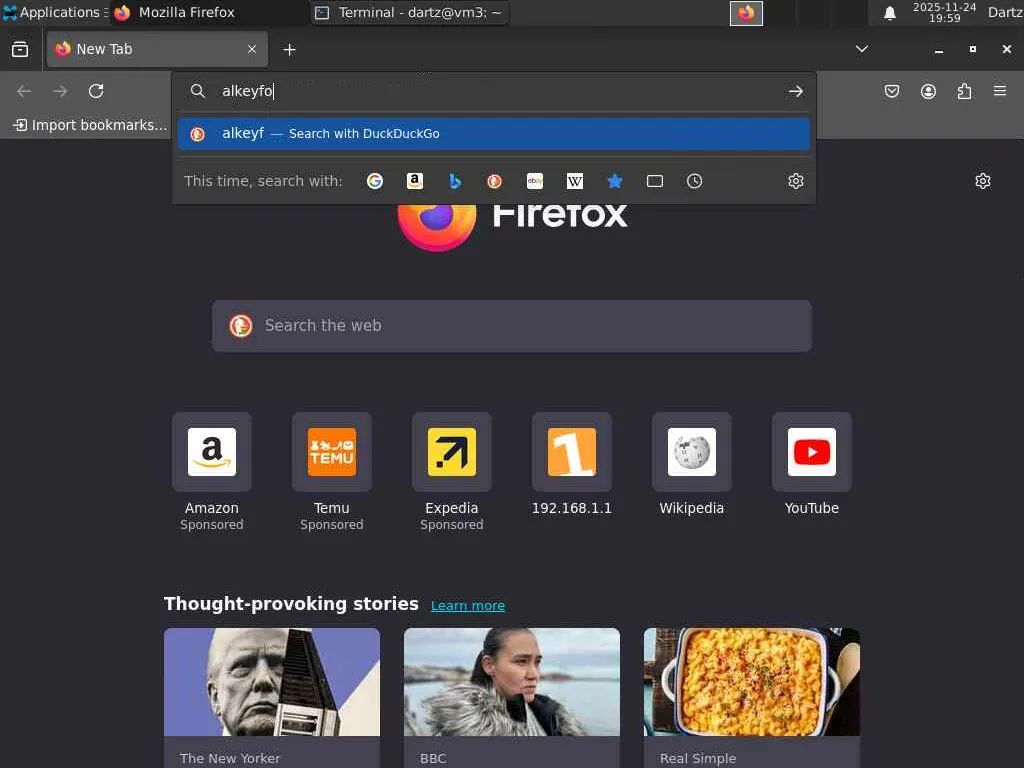The image size is (1024, 768).
Task: Click the address bar text field
Action: (496, 91)
